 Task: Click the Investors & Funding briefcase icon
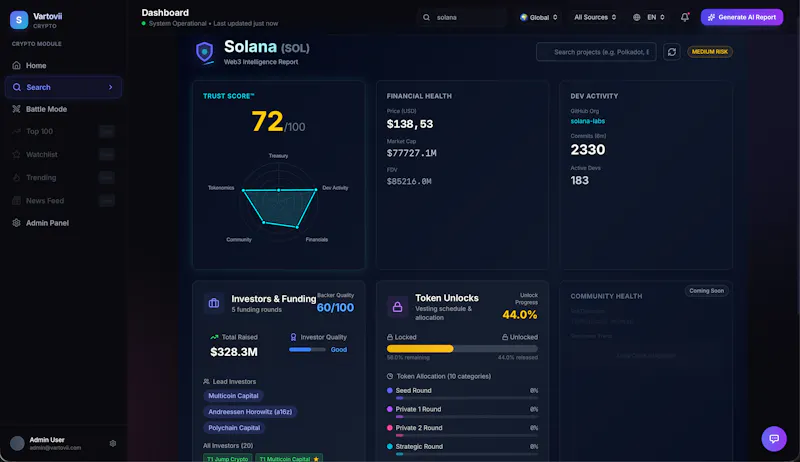[214, 303]
